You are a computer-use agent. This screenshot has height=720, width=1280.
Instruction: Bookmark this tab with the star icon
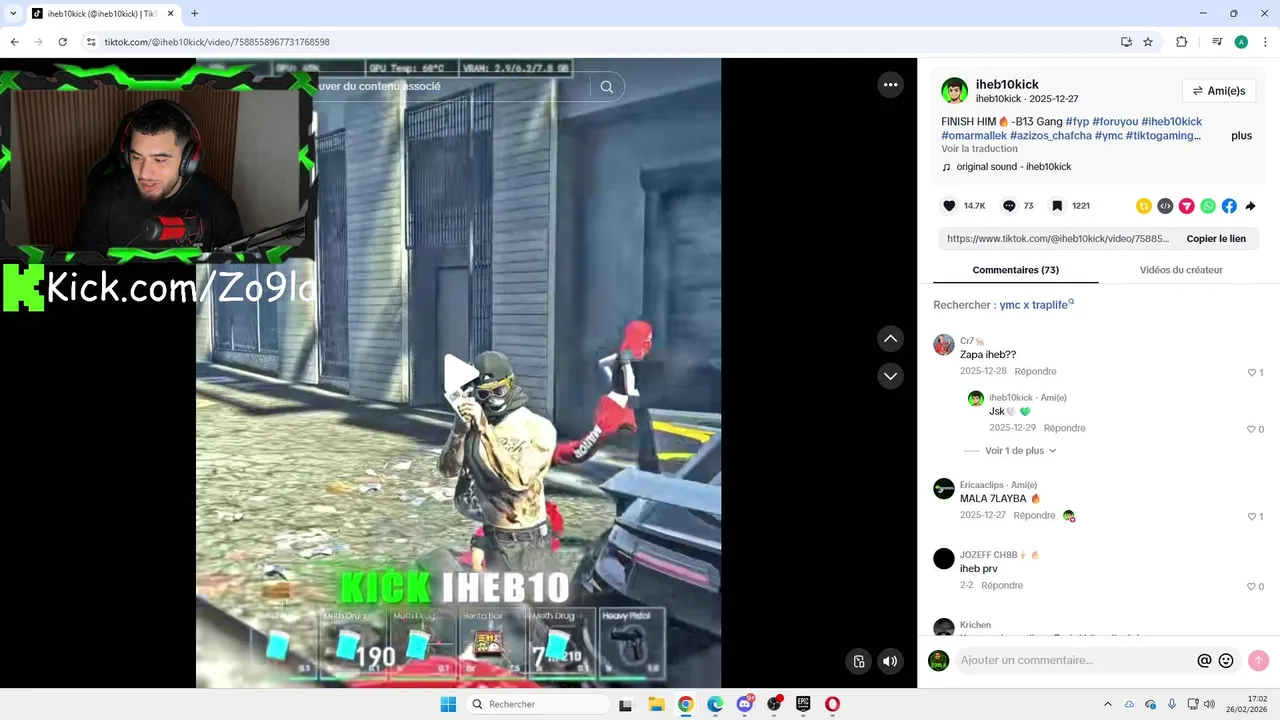pos(1148,42)
